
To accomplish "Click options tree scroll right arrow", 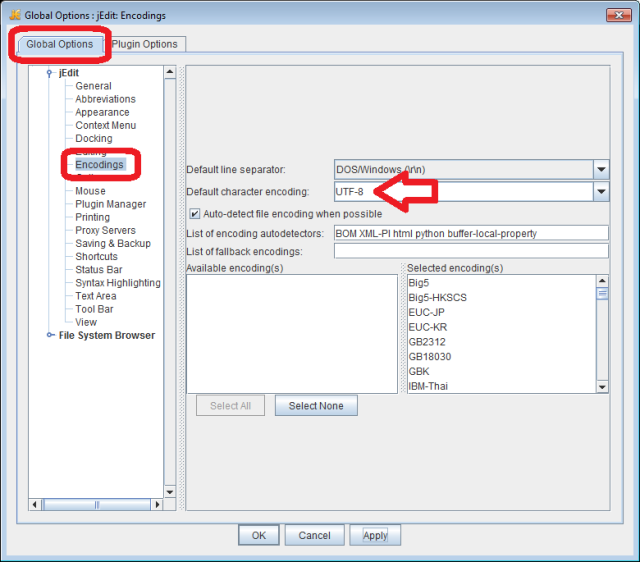I will pos(157,505).
